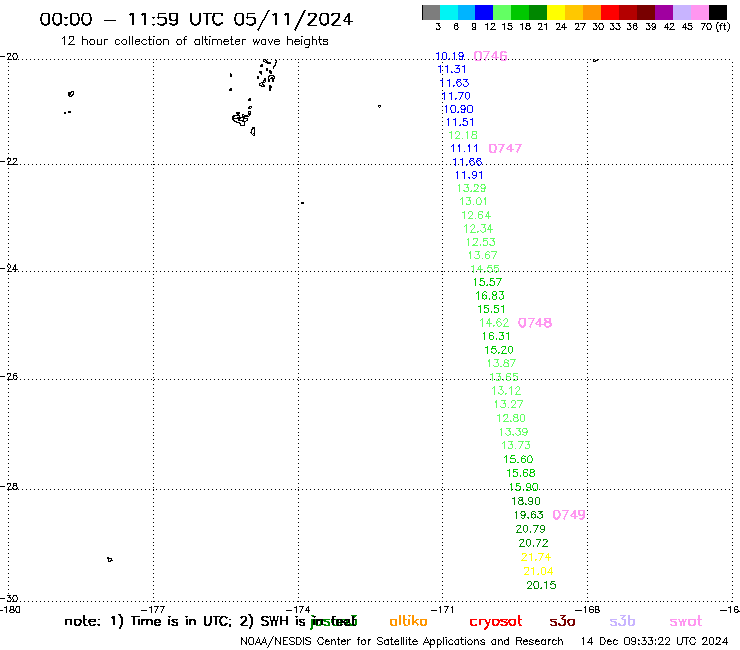Click the 10.19 wave height value
The height and width of the screenshot is (650, 740).
[450, 56]
